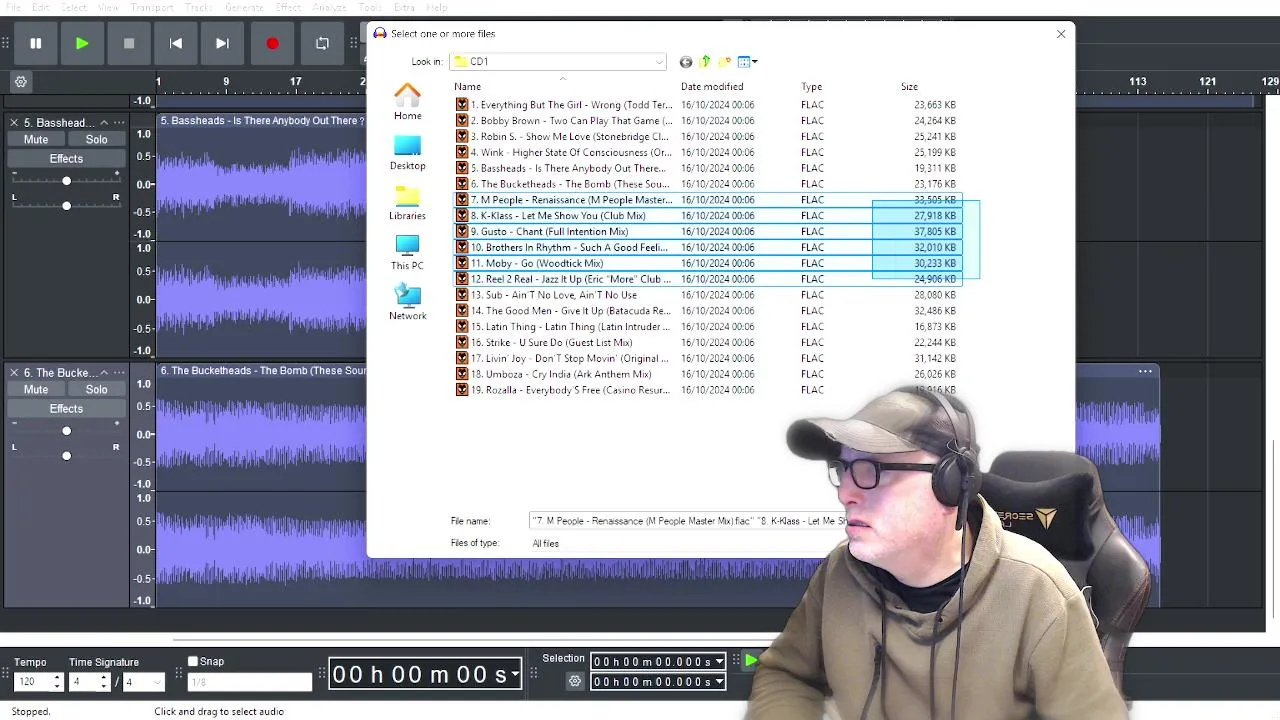Solo track 5 Bassheads
This screenshot has width=1280, height=720.
96,139
